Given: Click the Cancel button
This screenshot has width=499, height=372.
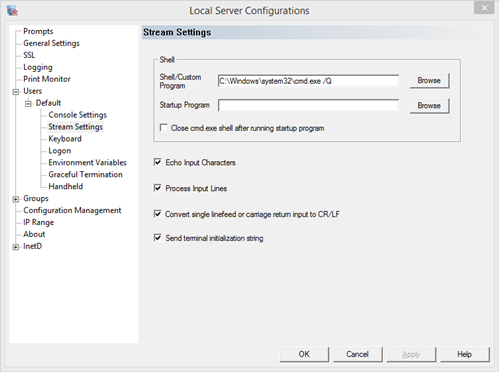Looking at the screenshot, I should pos(358,354).
